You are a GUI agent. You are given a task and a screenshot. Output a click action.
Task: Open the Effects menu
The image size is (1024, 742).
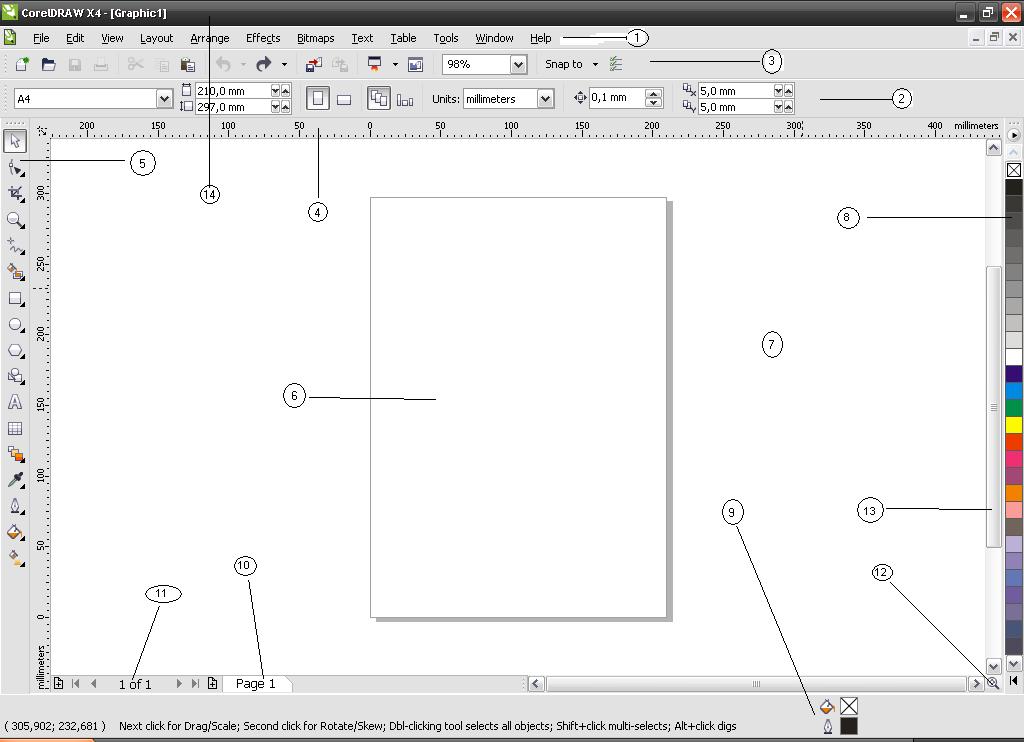coord(263,38)
